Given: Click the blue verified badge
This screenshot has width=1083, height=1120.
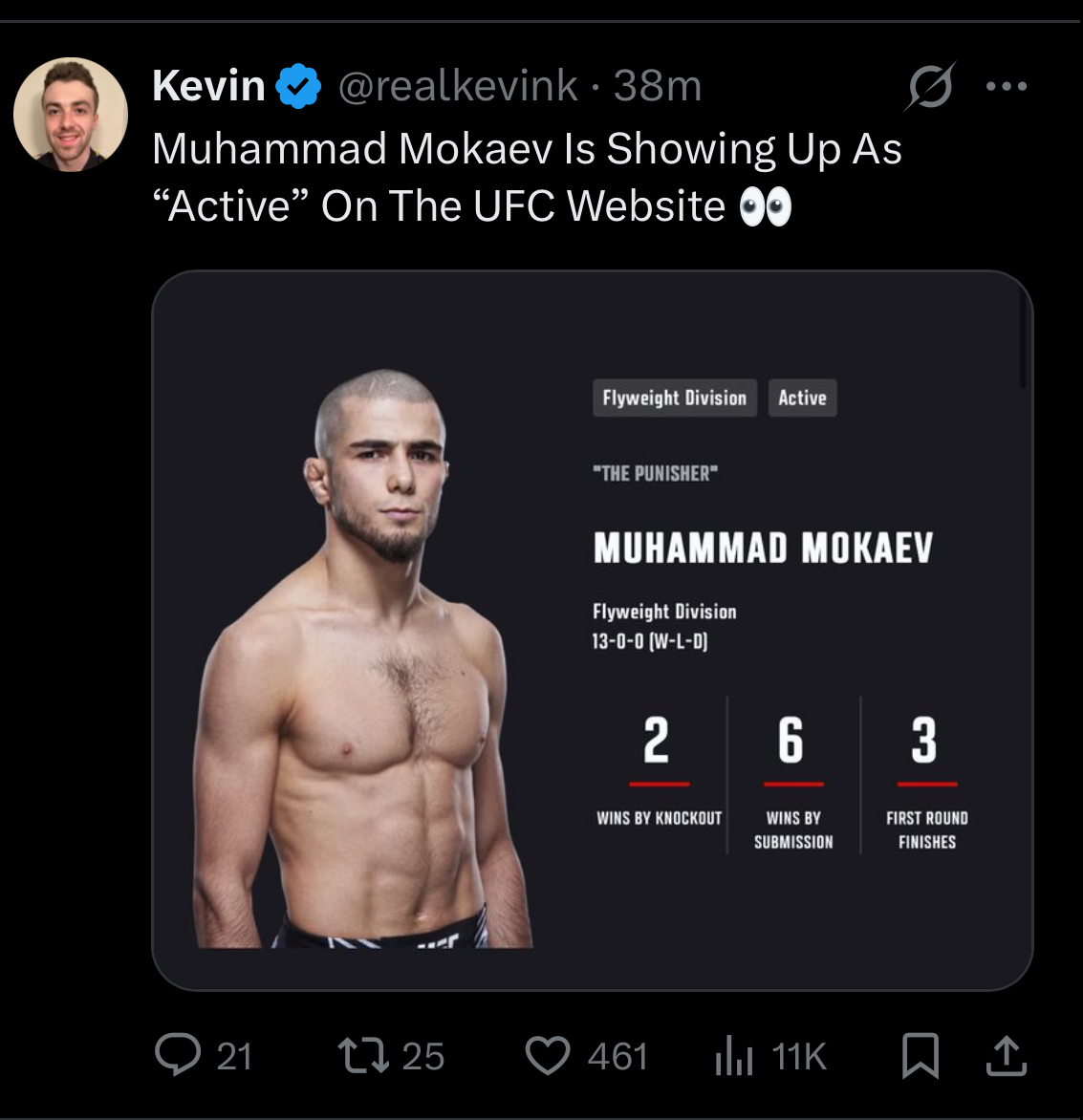Looking at the screenshot, I should [x=298, y=87].
